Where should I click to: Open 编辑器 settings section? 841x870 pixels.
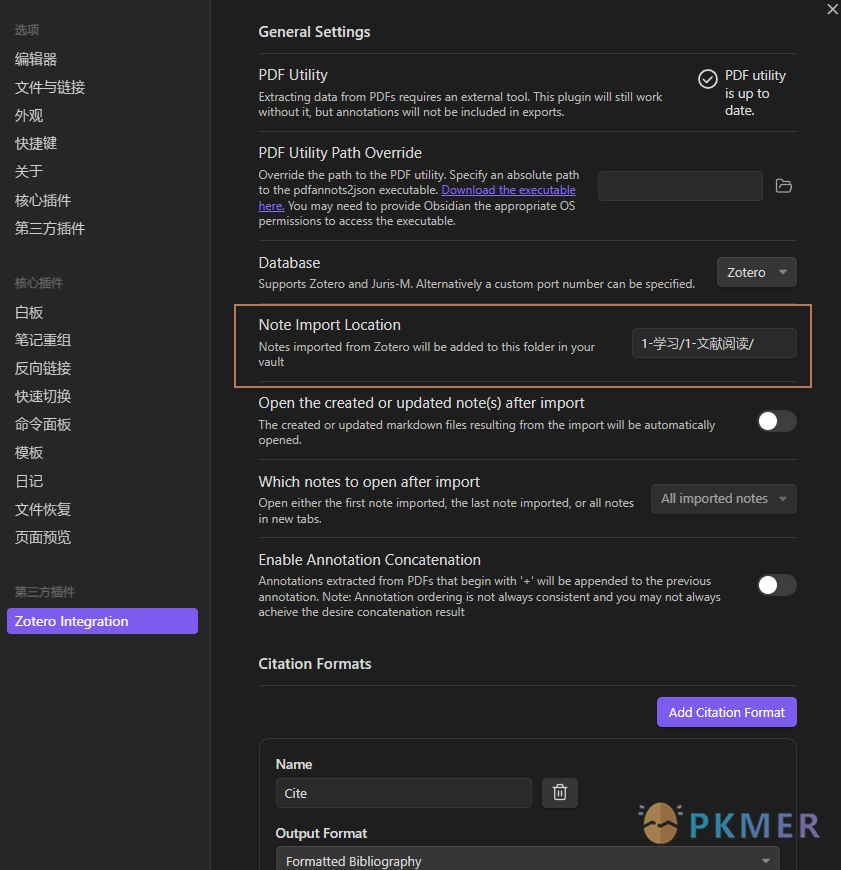pos(36,59)
